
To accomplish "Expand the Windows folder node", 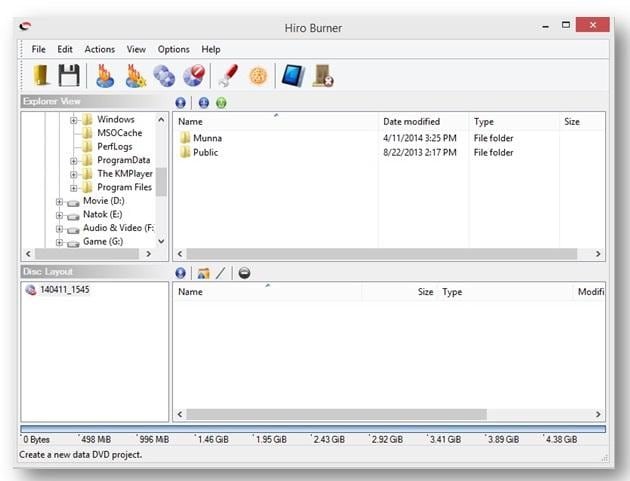I will coord(74,120).
